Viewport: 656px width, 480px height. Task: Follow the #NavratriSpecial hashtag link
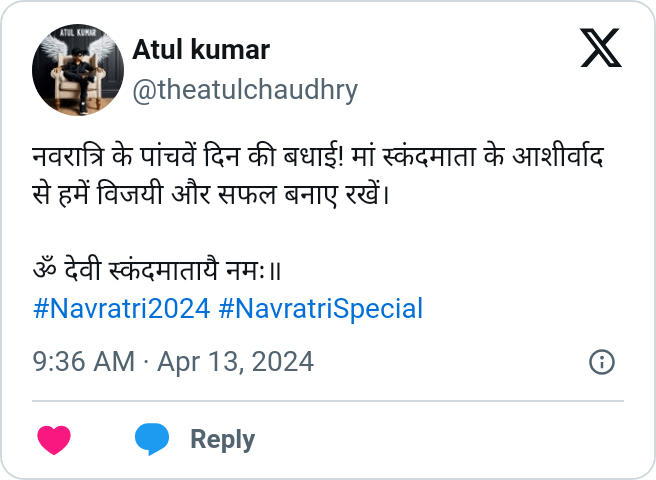click(x=320, y=308)
